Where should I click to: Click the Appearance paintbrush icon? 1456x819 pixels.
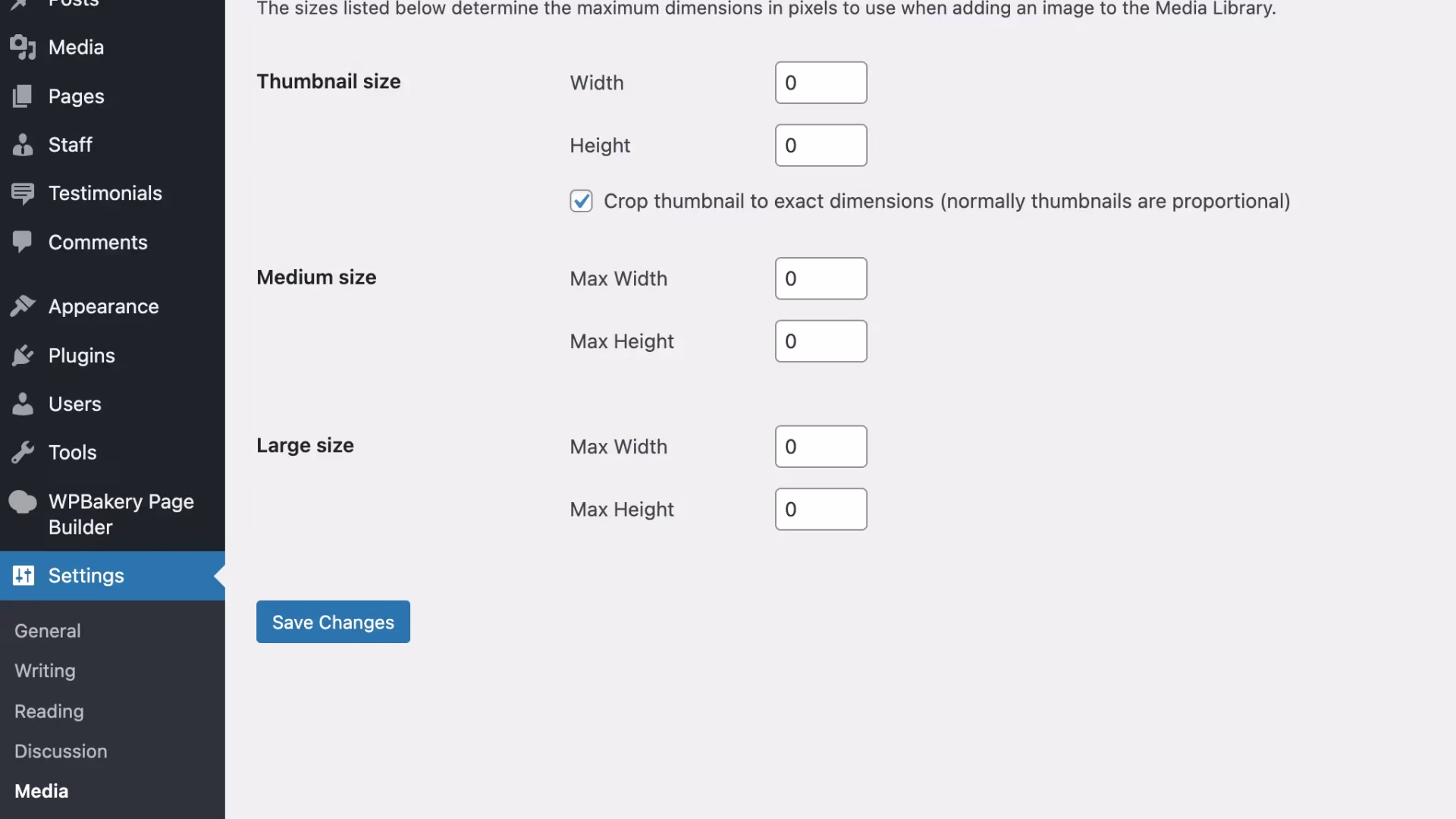[23, 306]
